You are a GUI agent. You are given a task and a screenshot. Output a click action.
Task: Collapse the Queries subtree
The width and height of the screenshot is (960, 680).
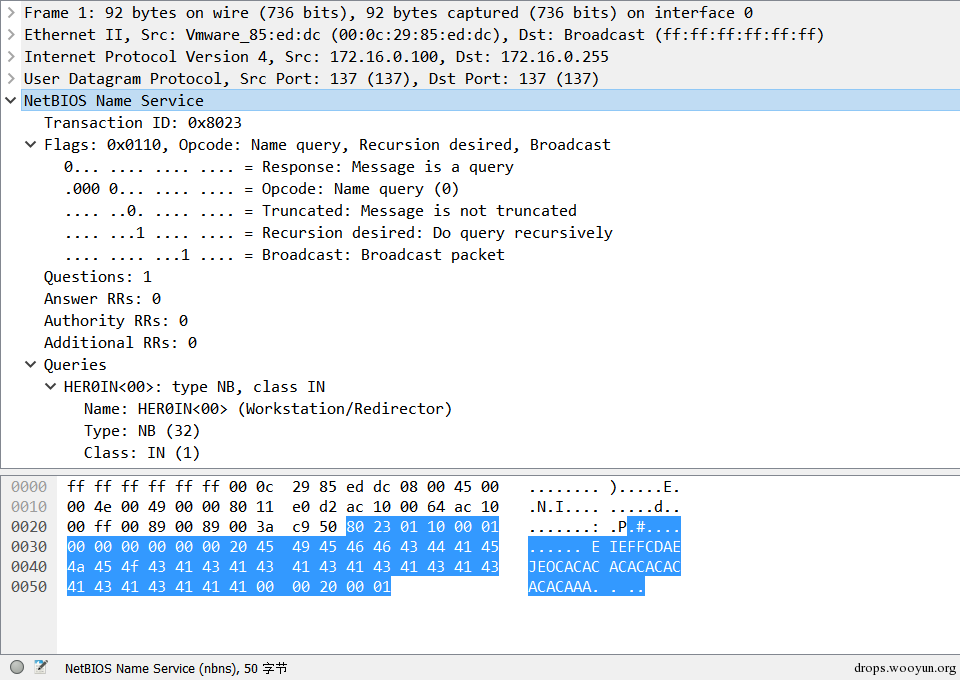[30, 365]
